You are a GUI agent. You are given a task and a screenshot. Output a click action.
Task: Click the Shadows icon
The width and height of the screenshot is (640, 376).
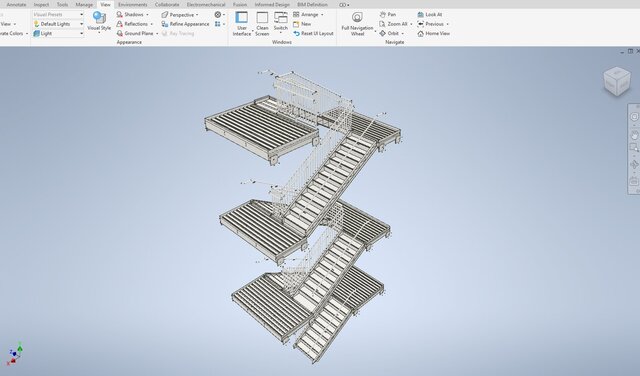[x=120, y=14]
